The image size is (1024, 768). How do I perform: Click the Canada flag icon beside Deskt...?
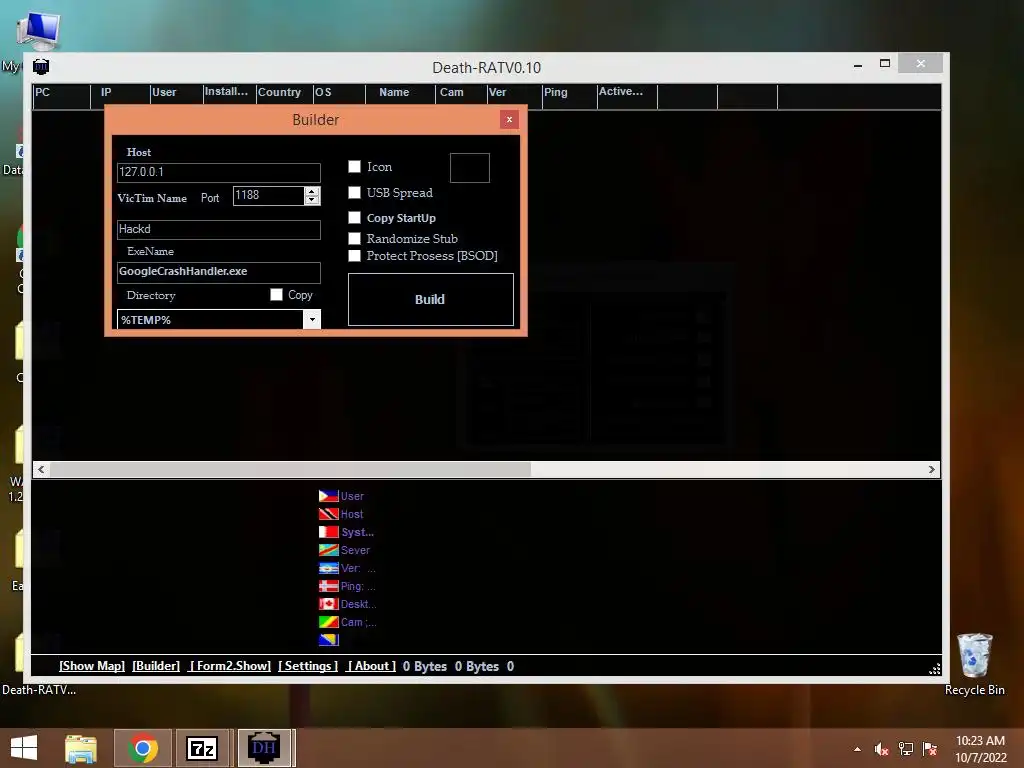click(328, 604)
